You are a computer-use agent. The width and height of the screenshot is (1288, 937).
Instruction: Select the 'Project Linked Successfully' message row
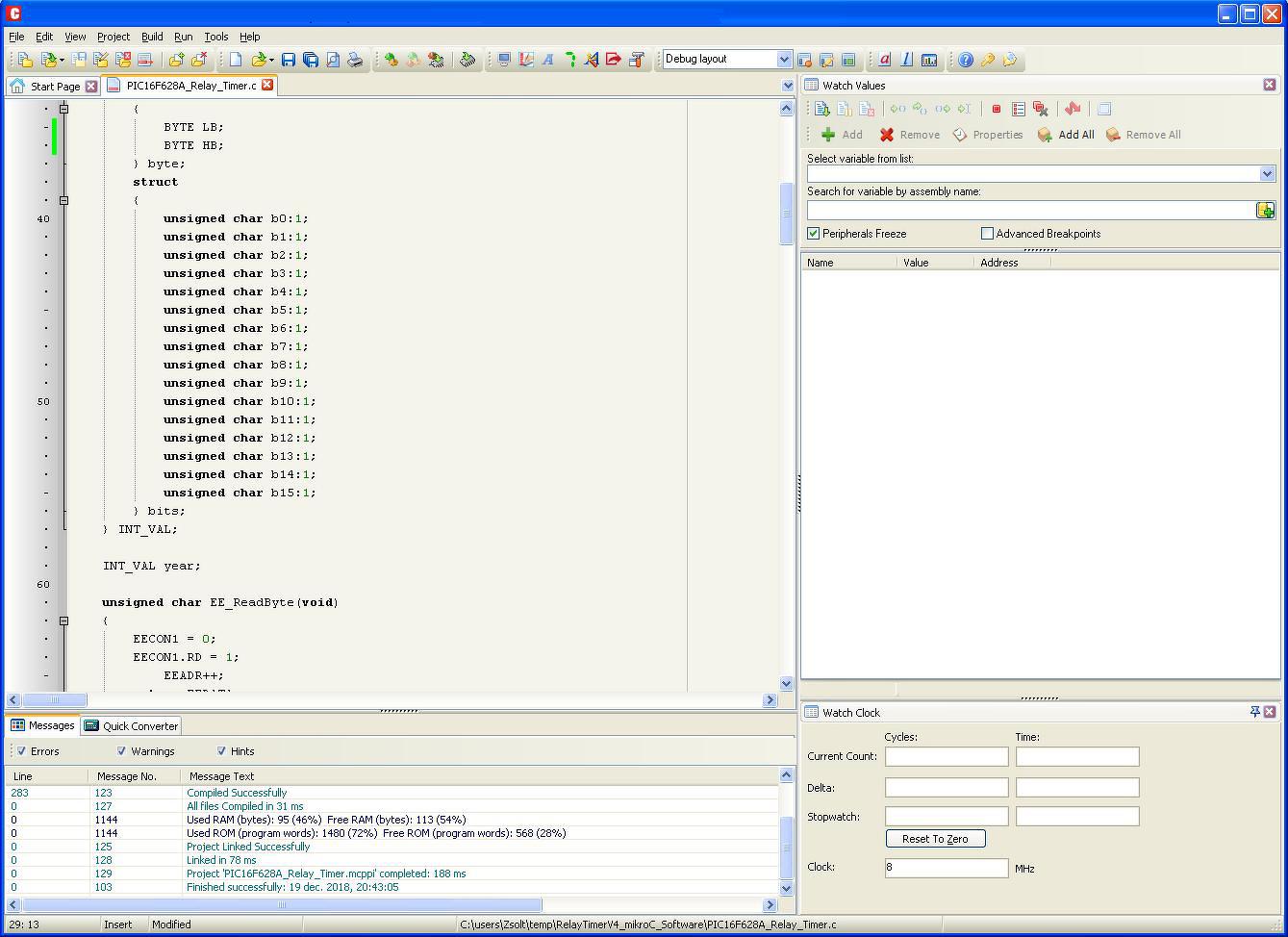coord(391,847)
